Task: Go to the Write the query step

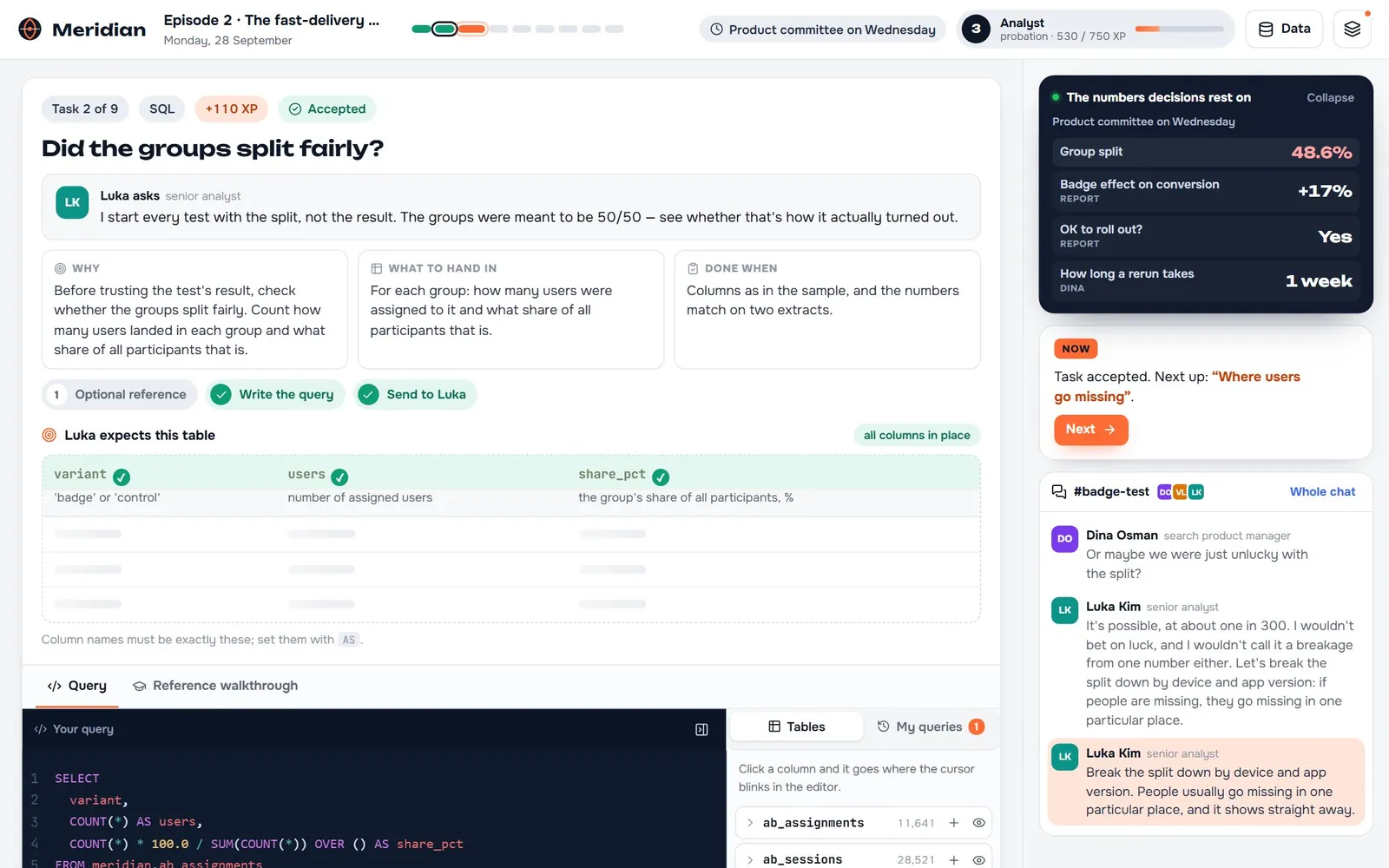Action: coord(275,395)
